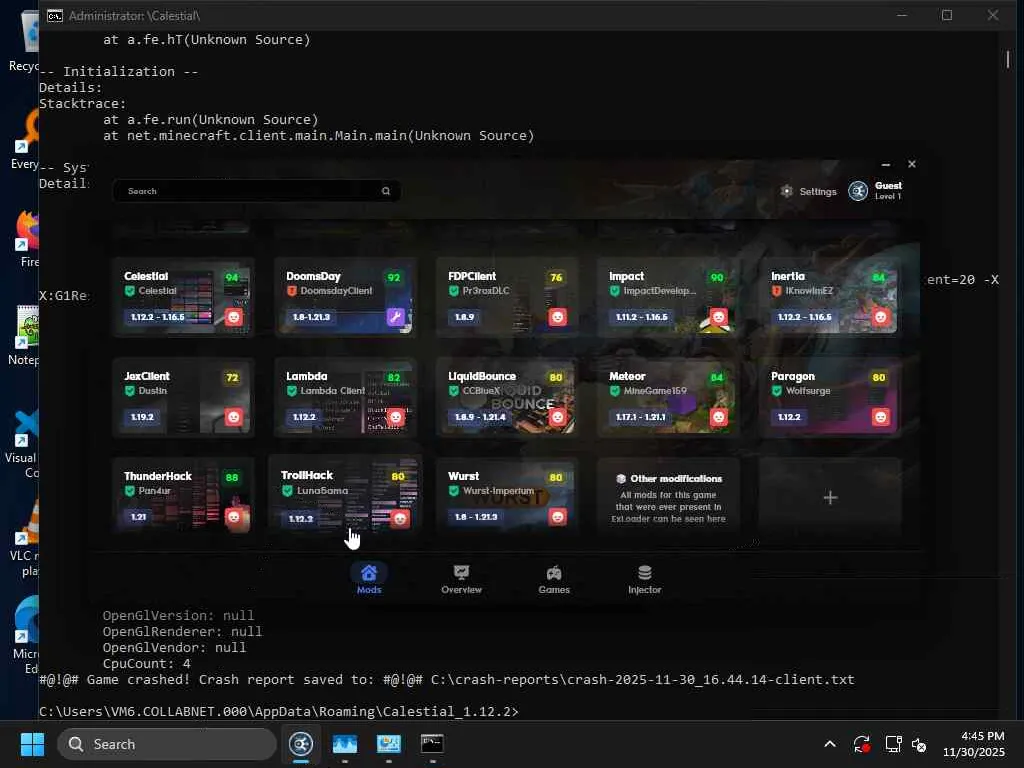The width and height of the screenshot is (1024, 768).
Task: Click the red face icon on FDPClient card
Action: tap(557, 317)
